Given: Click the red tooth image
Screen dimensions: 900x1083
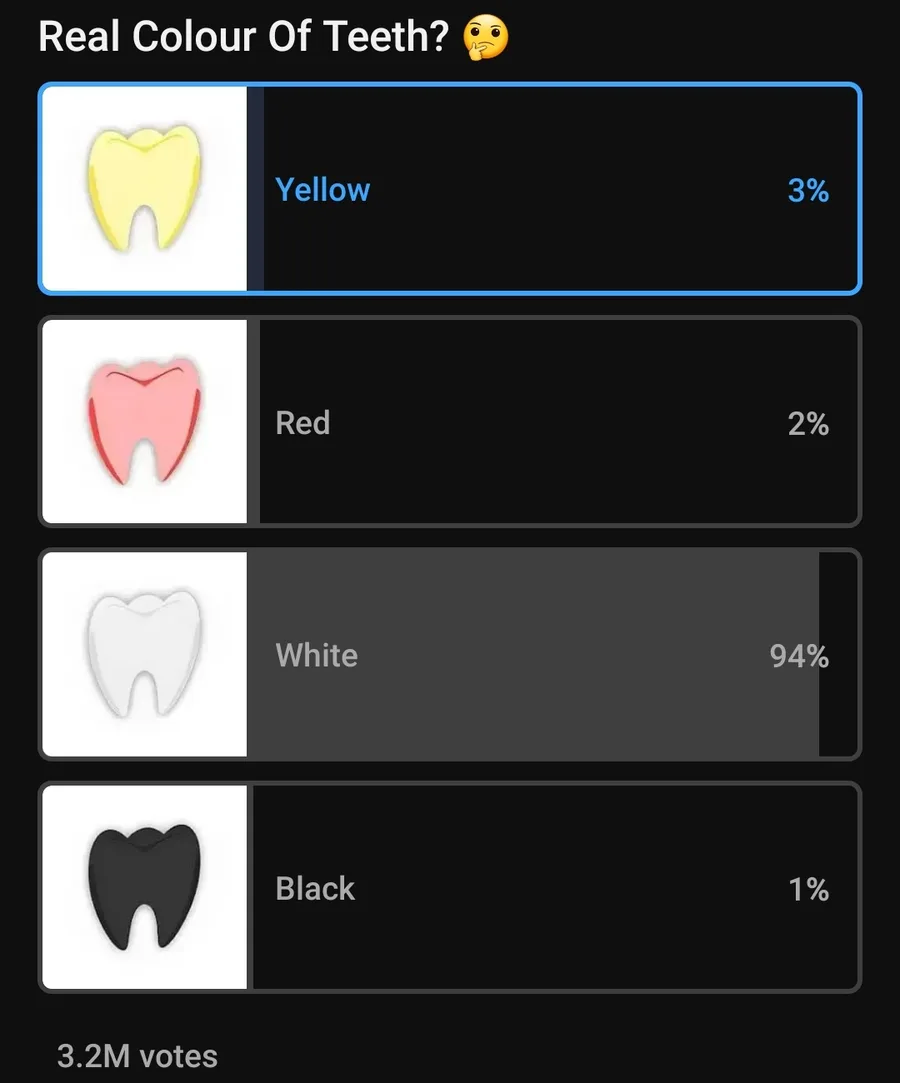Looking at the screenshot, I should pos(144,421).
